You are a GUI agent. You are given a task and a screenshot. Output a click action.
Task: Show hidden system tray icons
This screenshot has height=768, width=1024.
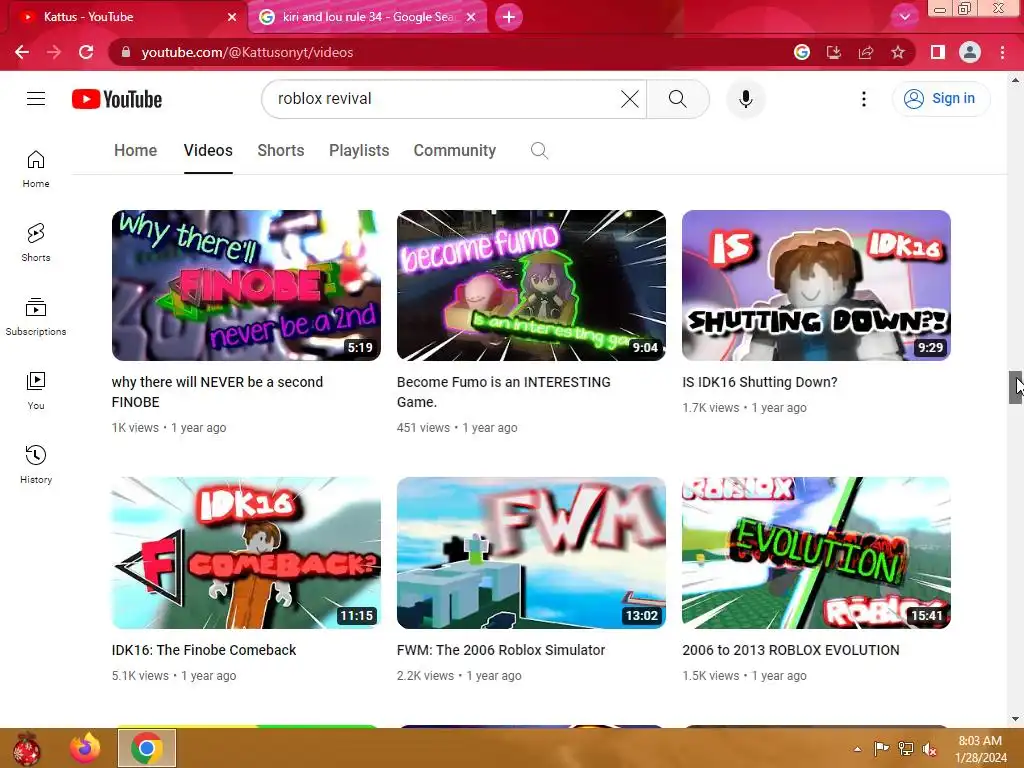tap(857, 749)
